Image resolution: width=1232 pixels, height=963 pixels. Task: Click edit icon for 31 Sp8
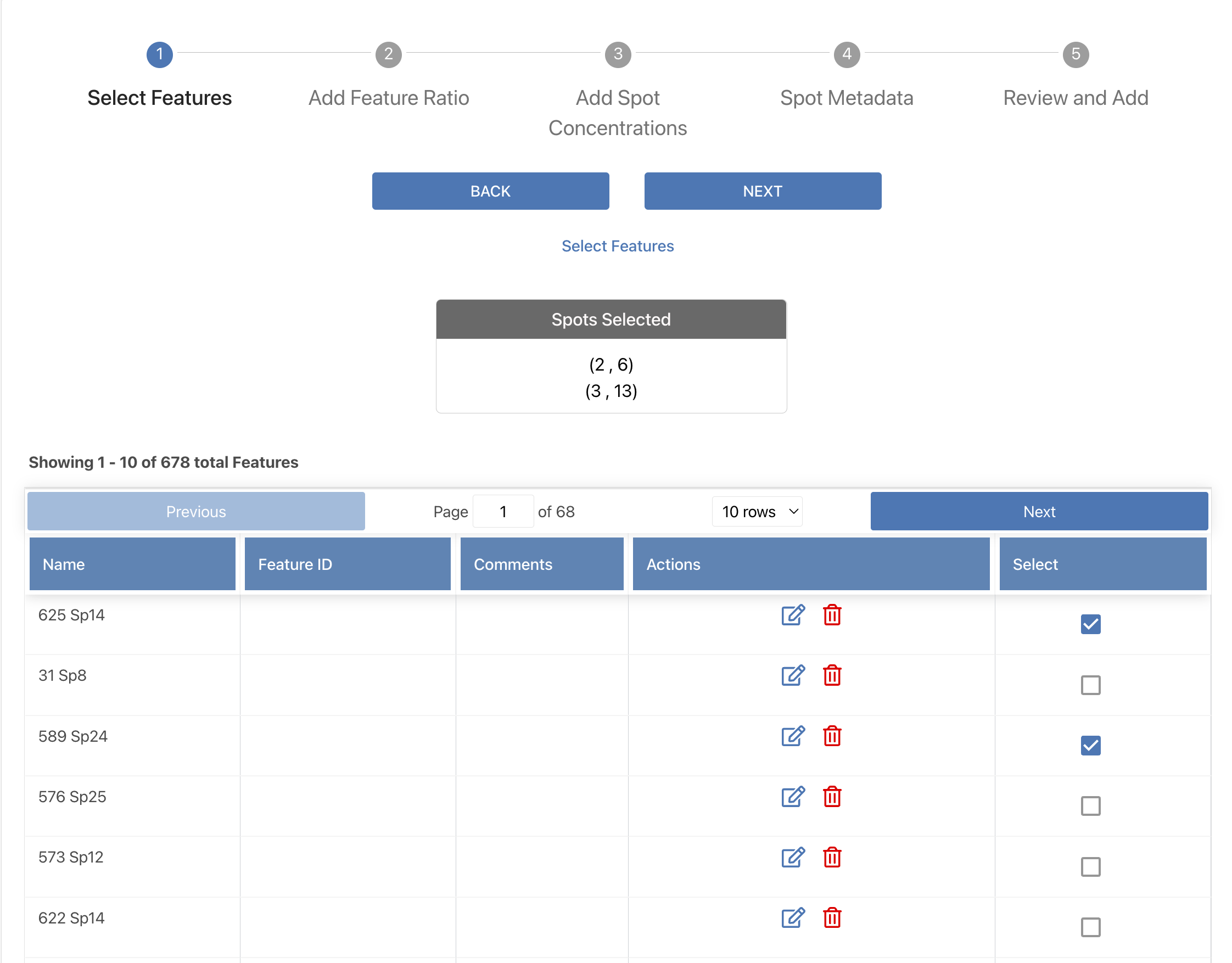coord(793,675)
